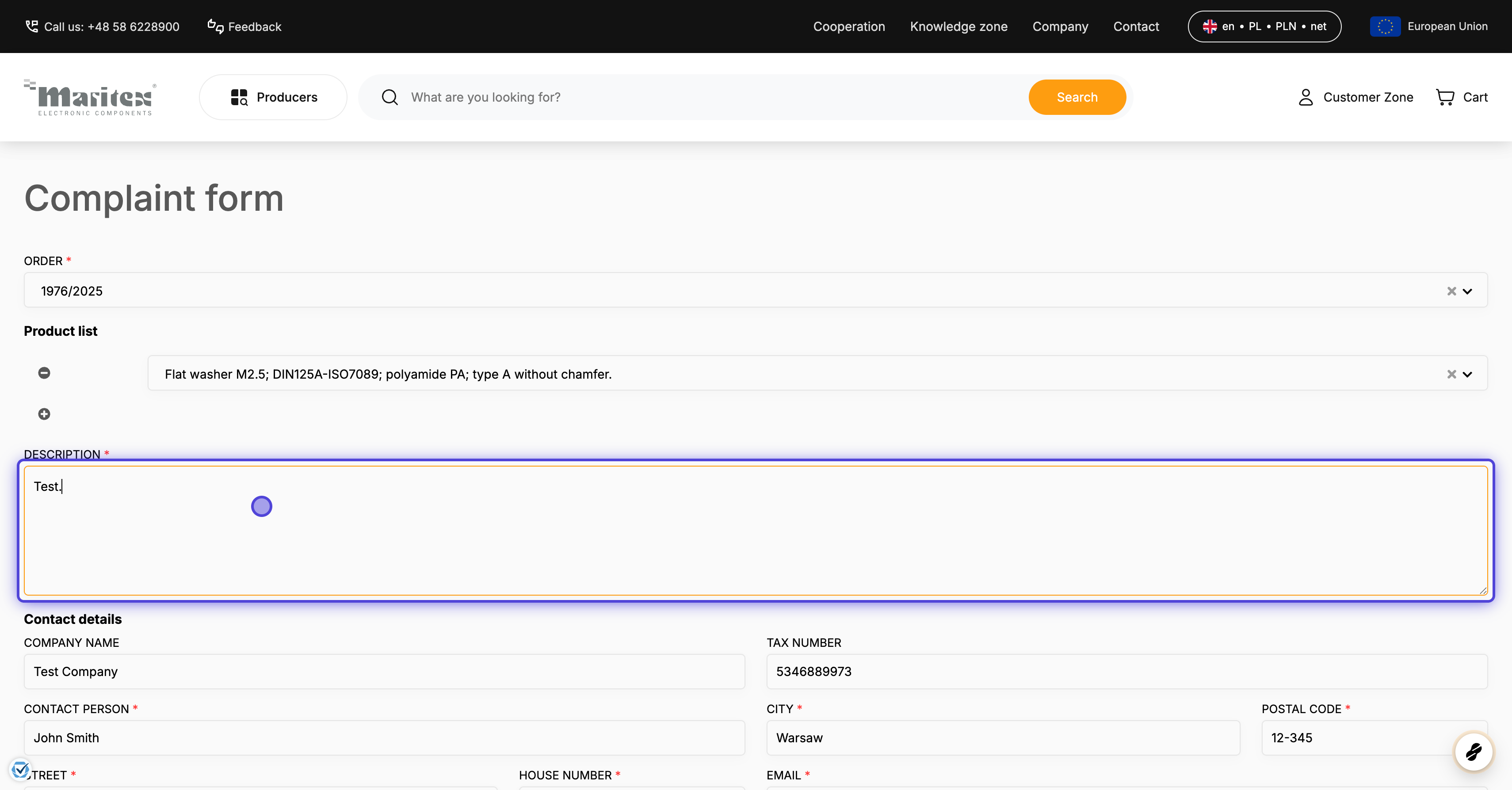Open the Knowledge zone menu
This screenshot has height=790, width=1512.
958,27
